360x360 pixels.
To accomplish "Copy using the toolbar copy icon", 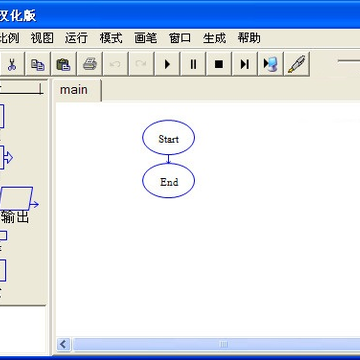I will [x=38, y=64].
